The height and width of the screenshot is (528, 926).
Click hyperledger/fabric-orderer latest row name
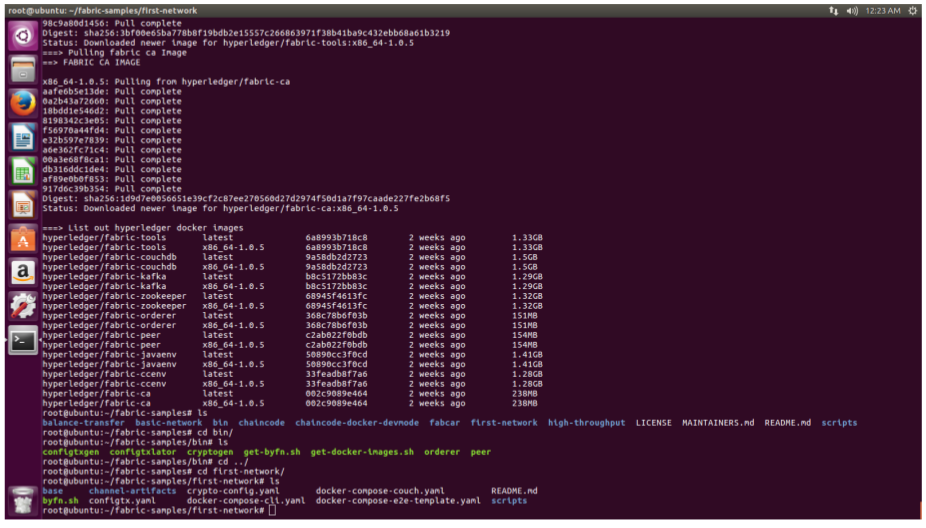click(x=109, y=315)
